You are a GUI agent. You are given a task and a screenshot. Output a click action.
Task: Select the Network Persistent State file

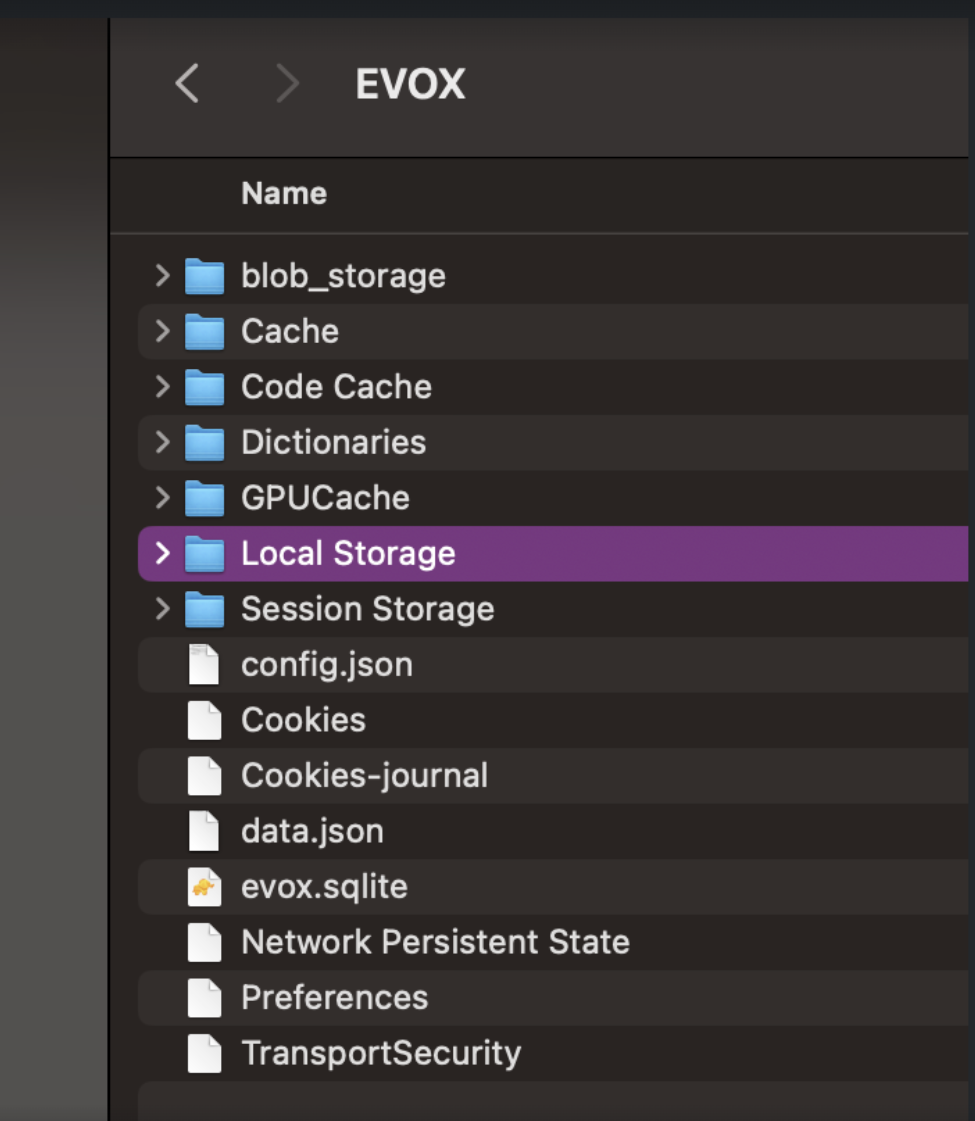pyautogui.click(x=435, y=942)
